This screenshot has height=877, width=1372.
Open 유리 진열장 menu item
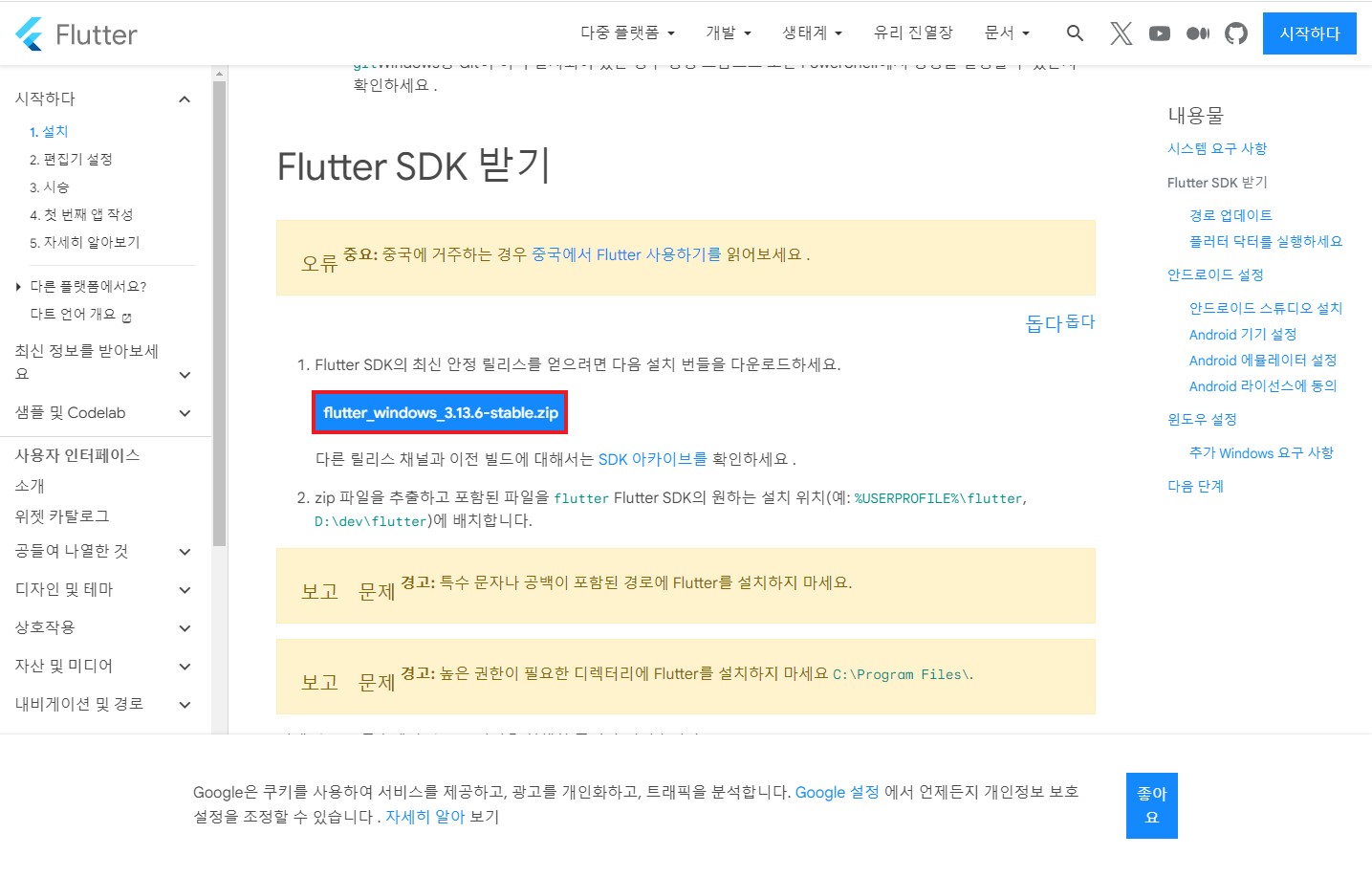click(x=913, y=33)
